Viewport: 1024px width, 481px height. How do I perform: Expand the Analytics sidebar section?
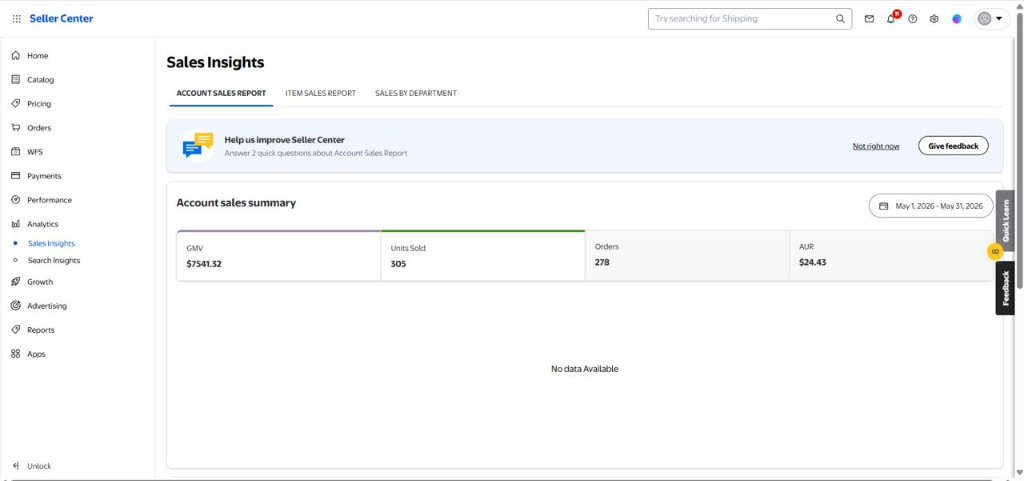point(43,224)
